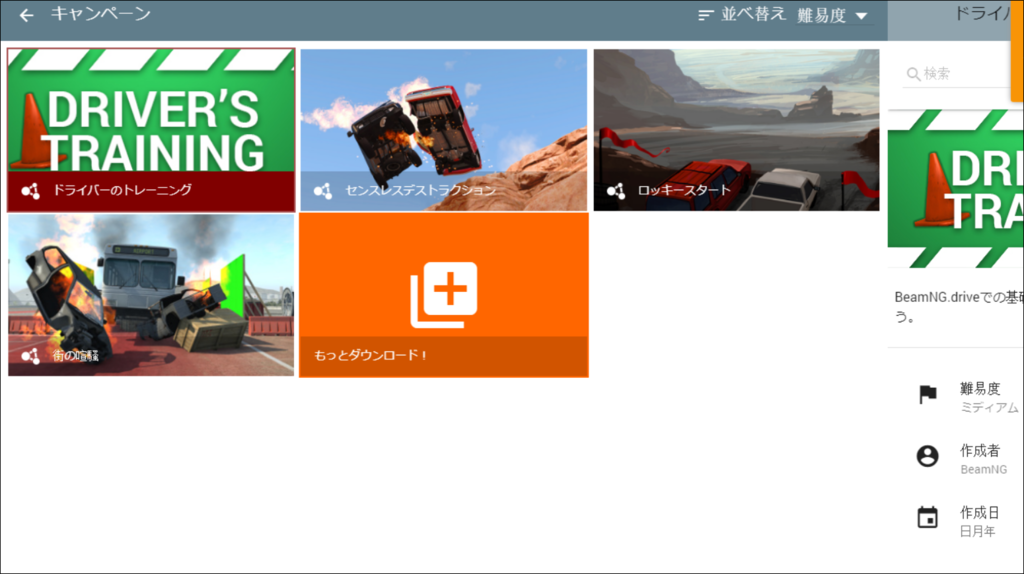This screenshot has width=1024, height=574.
Task: Select the ドライバーのトレーニング label
Action: pos(122,190)
